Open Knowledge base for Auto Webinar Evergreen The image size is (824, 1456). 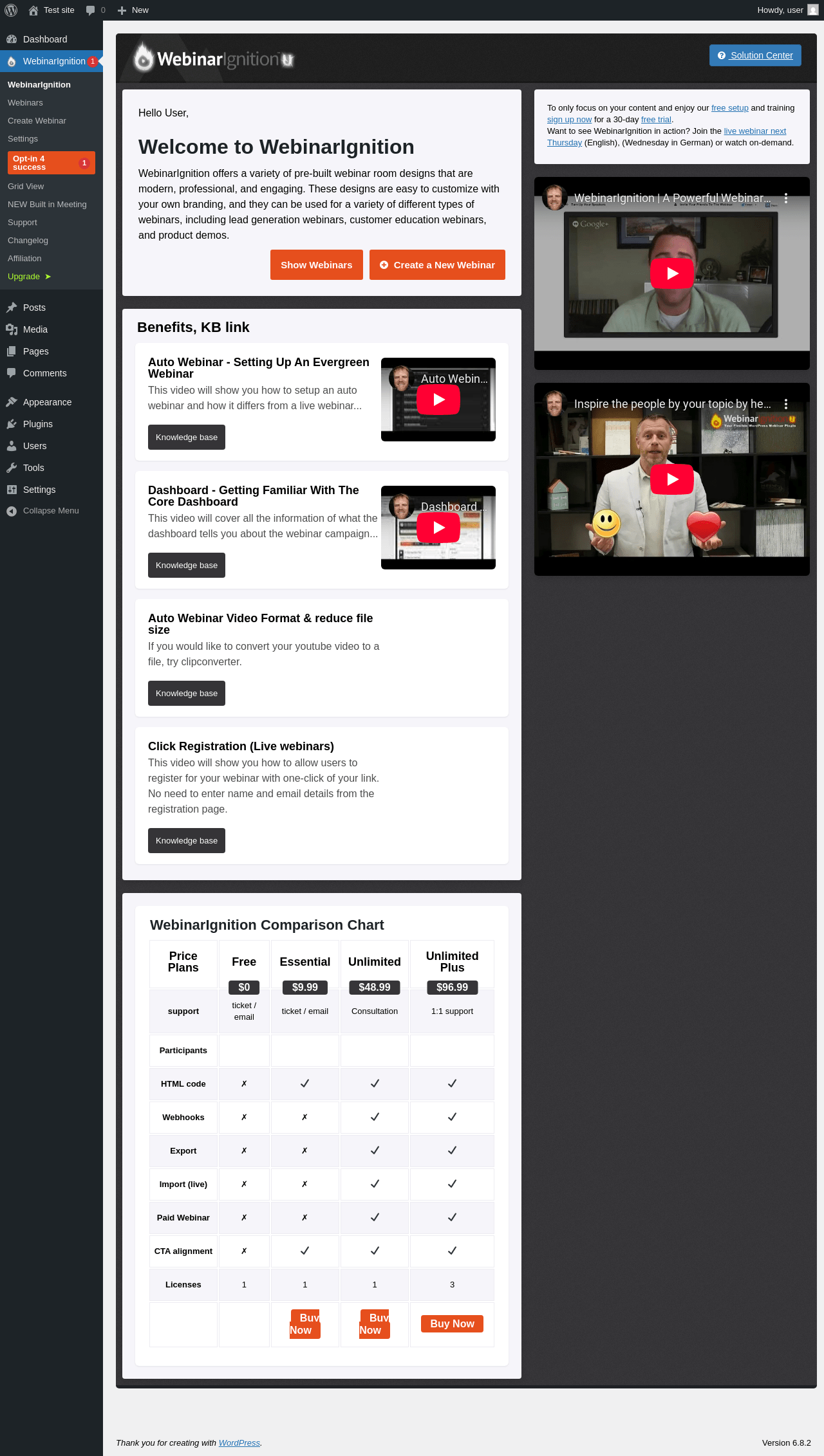tap(187, 438)
